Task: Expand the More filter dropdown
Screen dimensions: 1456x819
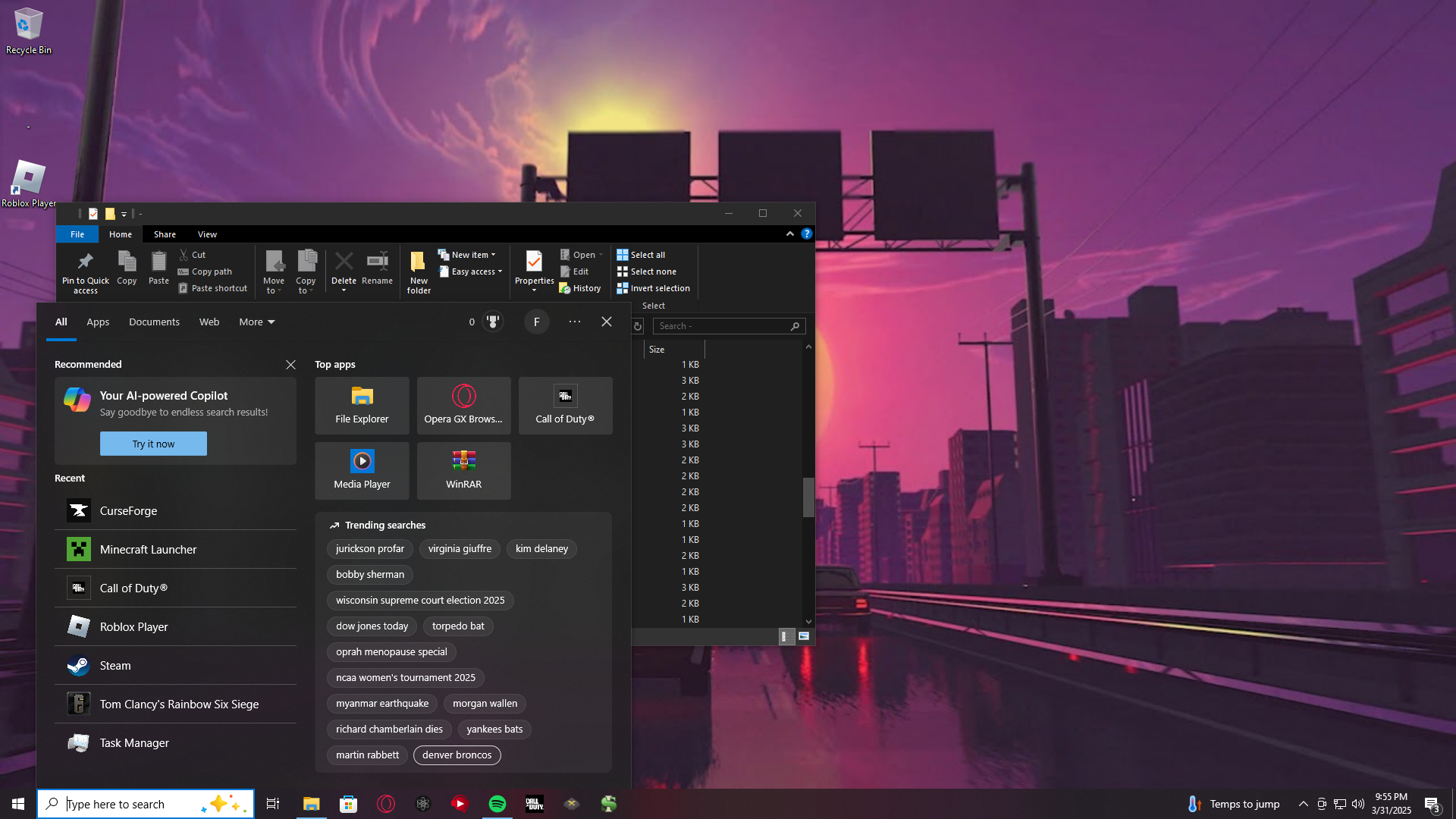Action: [x=257, y=322]
